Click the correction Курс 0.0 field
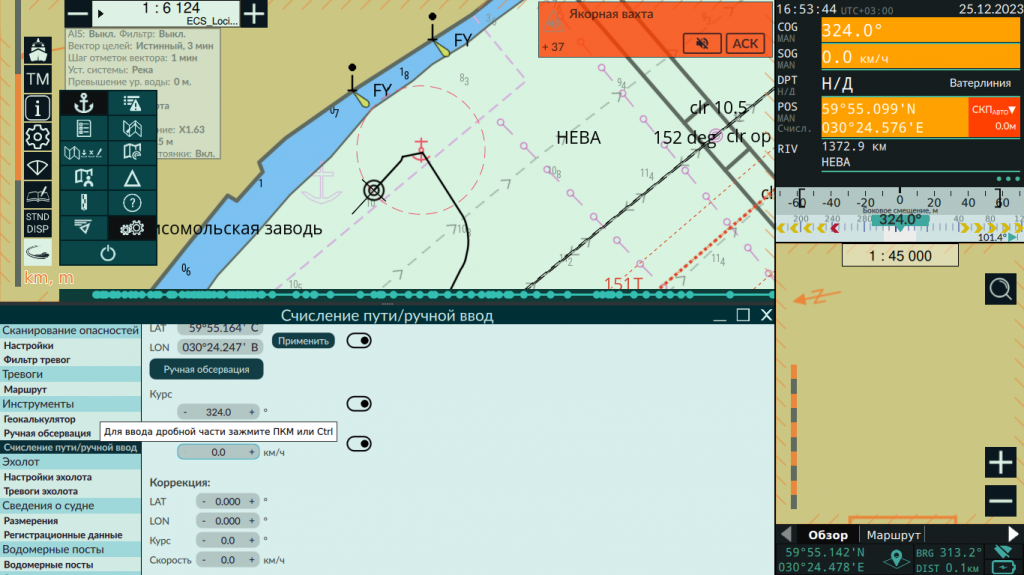This screenshot has width=1024, height=575. (x=227, y=541)
